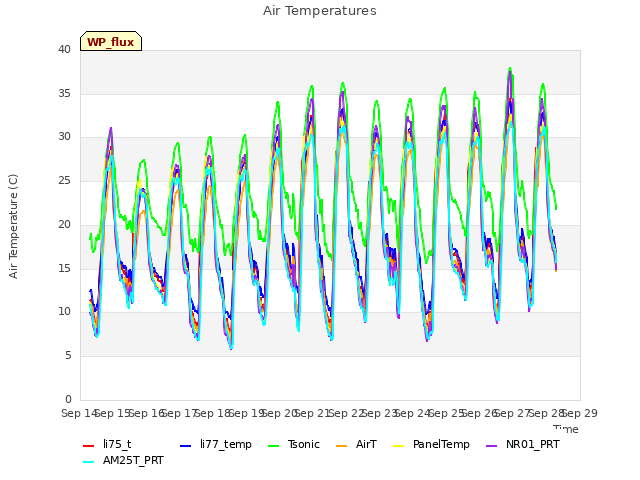The width and height of the screenshot is (640, 480).
Task: Toggle the li77_temp legend entry
Action: [216, 444]
